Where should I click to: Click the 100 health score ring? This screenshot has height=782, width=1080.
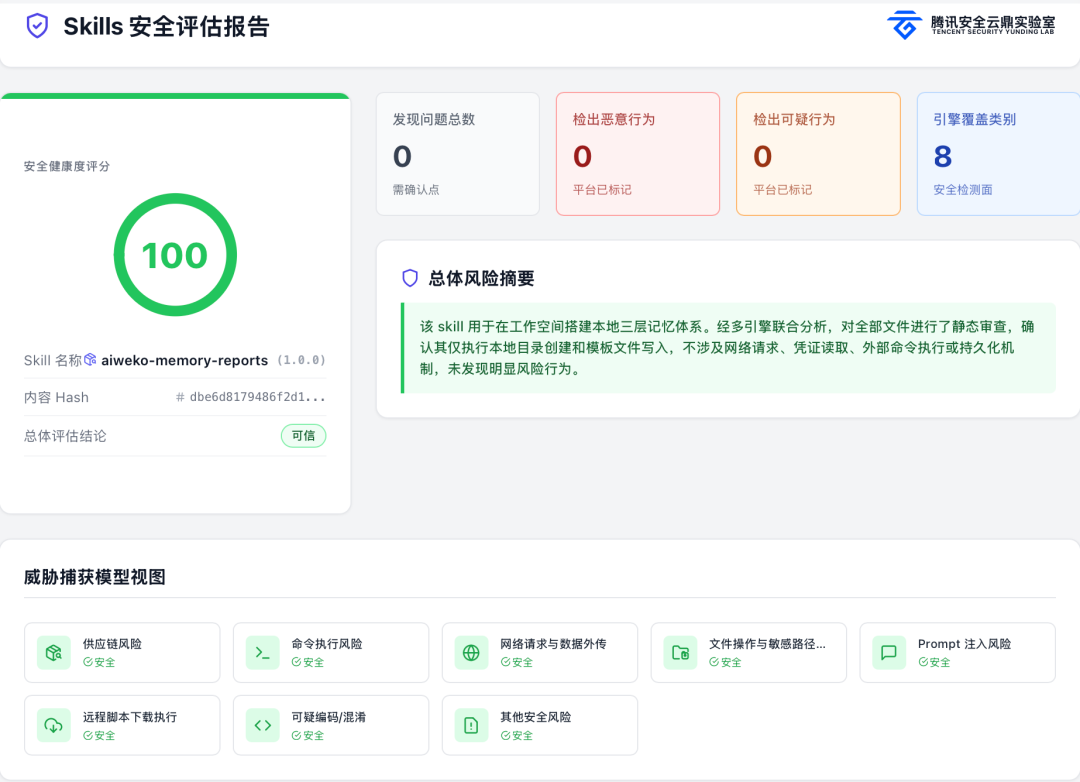(x=175, y=255)
